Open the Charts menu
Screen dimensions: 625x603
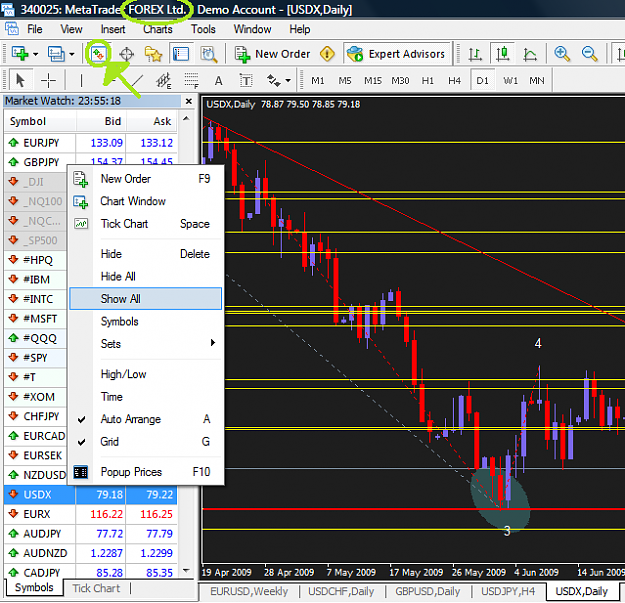coord(158,29)
